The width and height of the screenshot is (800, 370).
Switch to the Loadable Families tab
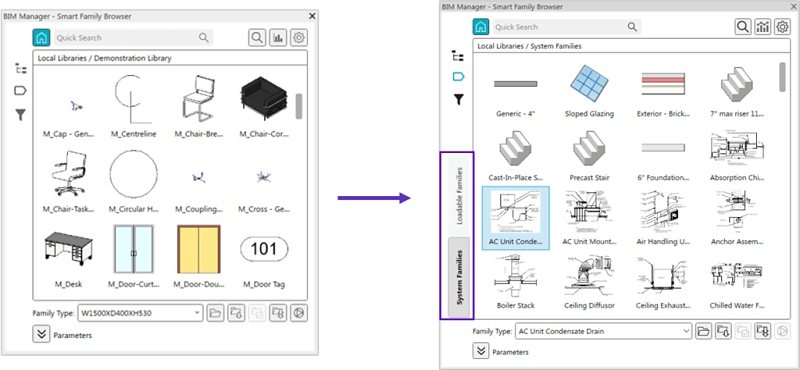pos(459,195)
